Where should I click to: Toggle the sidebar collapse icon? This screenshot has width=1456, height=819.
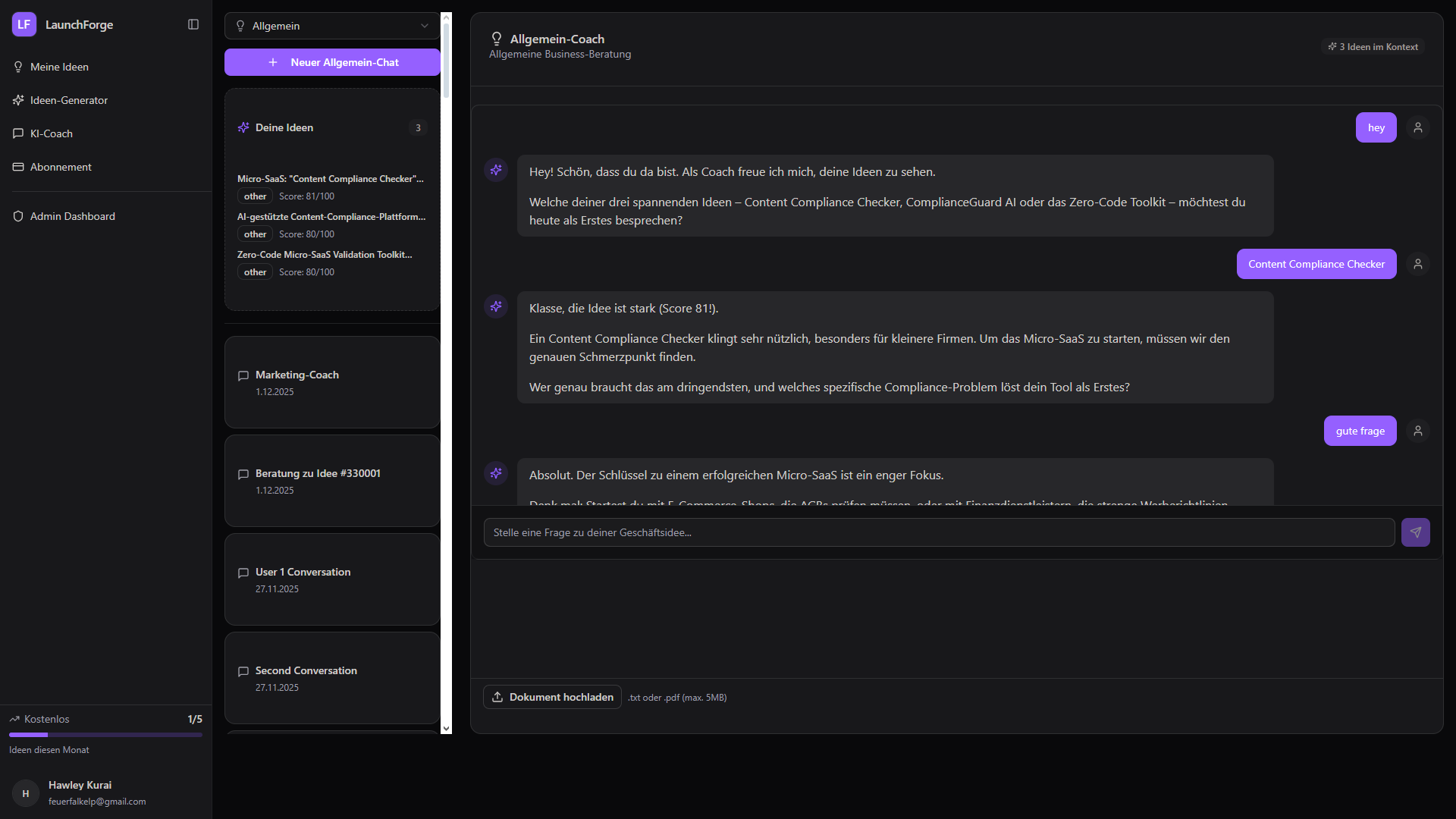tap(193, 24)
